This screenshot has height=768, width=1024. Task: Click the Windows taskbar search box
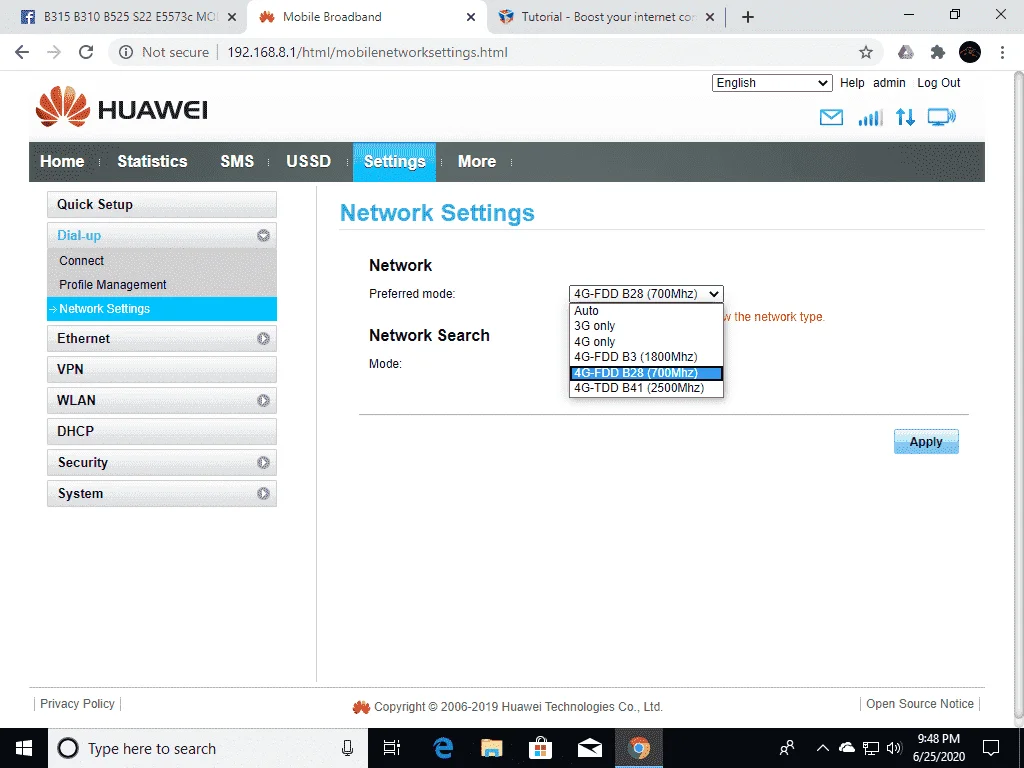(x=208, y=748)
